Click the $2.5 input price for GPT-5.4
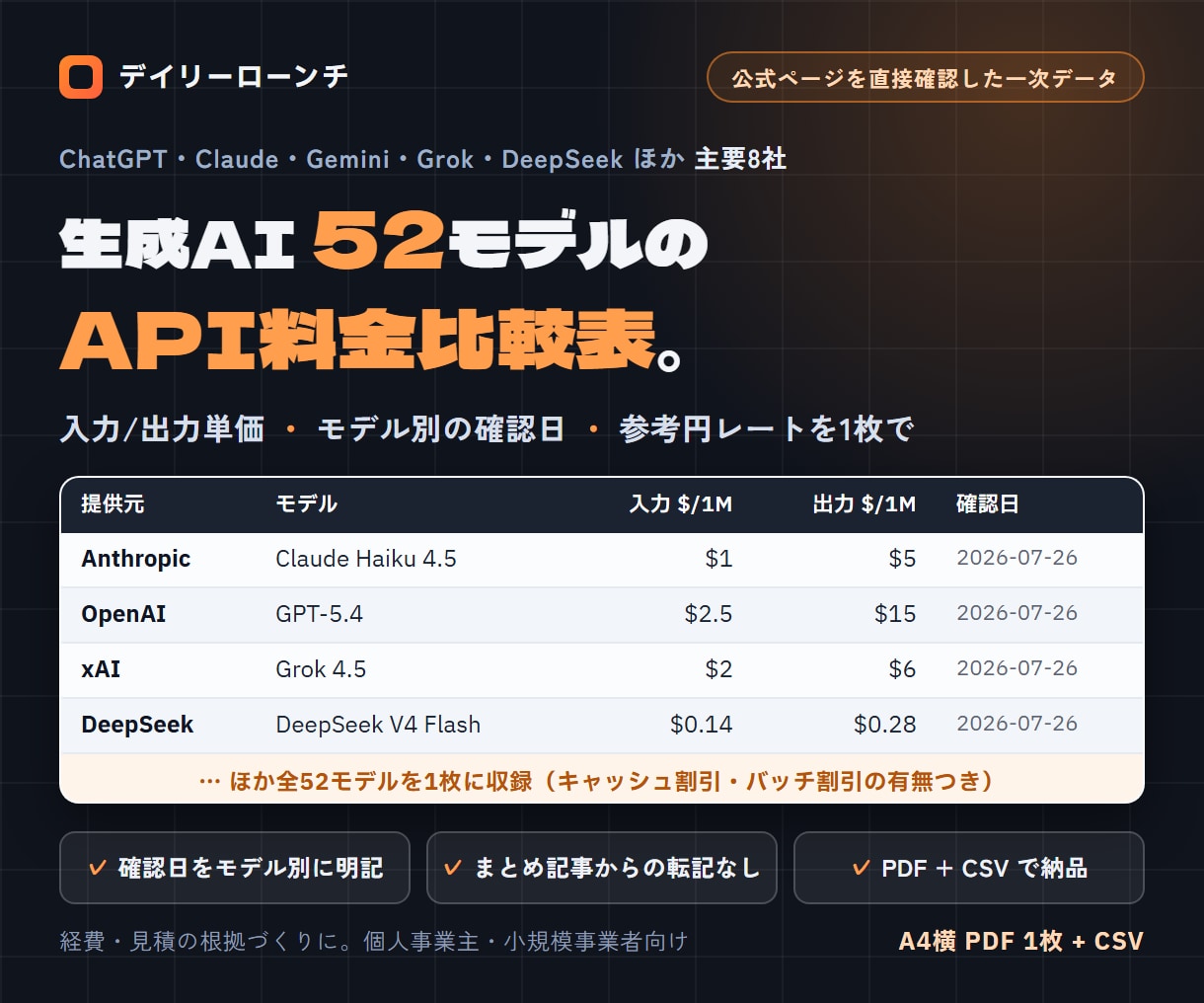The height and width of the screenshot is (1003, 1204). pyautogui.click(x=709, y=614)
